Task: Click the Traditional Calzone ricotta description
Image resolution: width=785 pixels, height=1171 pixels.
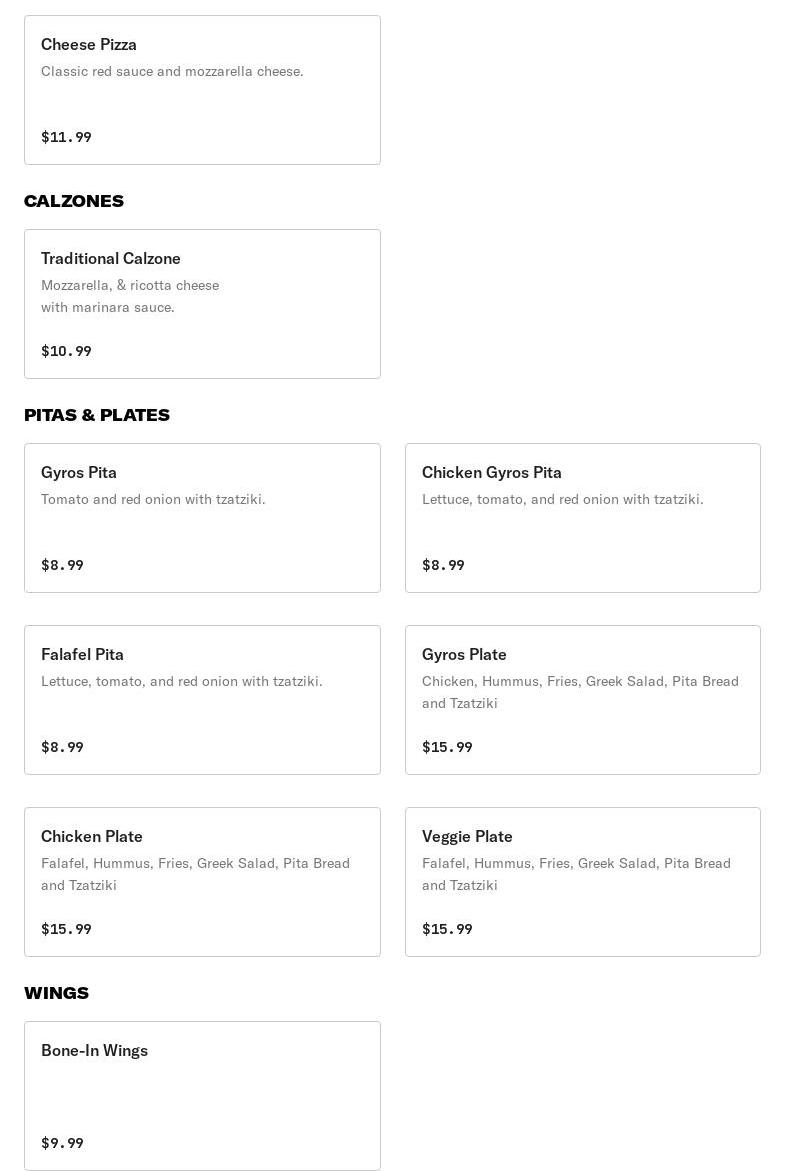Action: point(130,296)
